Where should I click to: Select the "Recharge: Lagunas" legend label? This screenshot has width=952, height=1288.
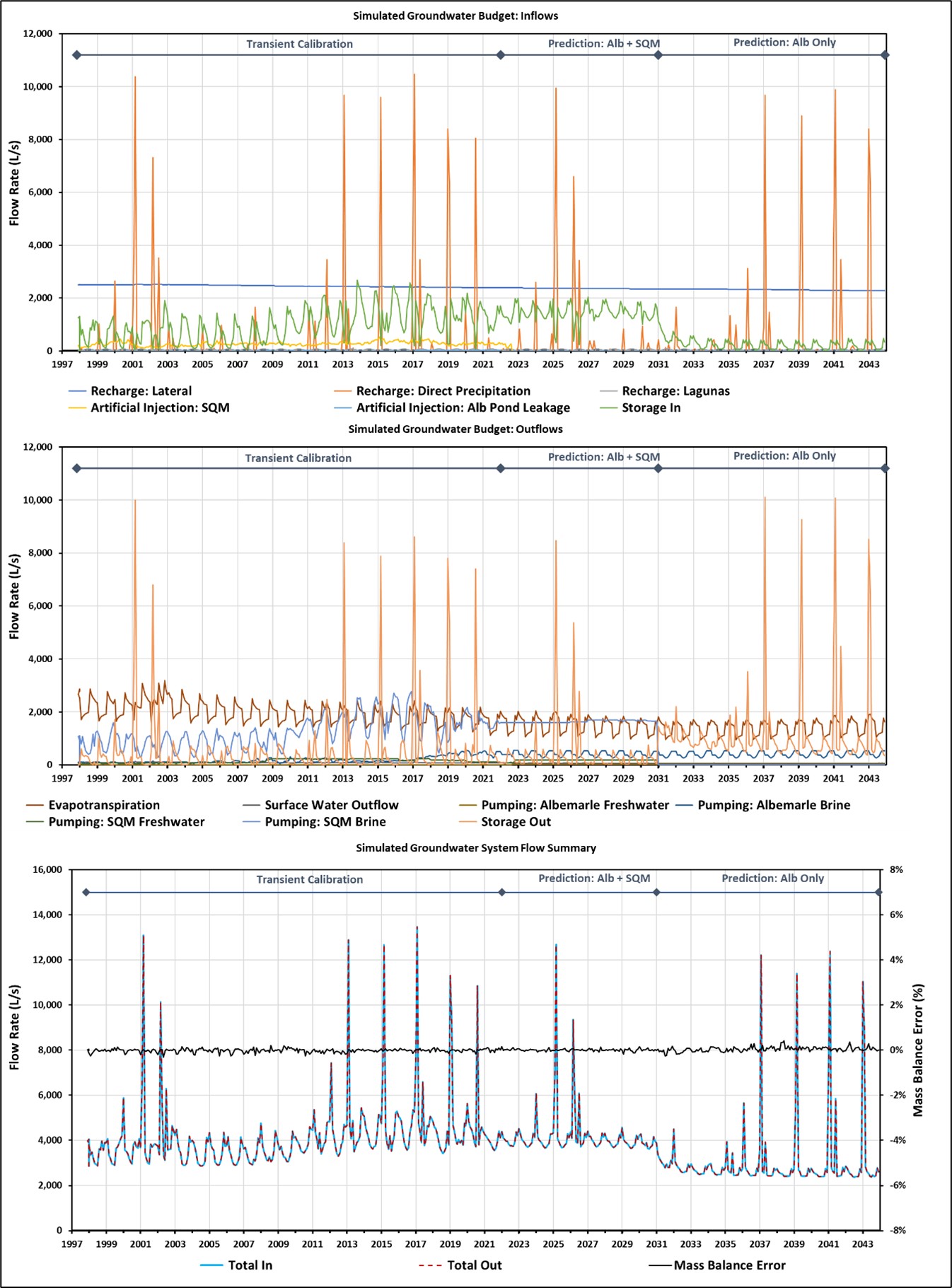[x=676, y=391]
